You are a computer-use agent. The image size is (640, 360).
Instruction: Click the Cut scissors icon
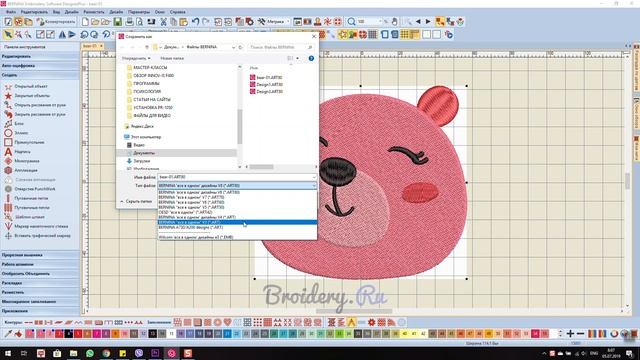[x=163, y=22]
